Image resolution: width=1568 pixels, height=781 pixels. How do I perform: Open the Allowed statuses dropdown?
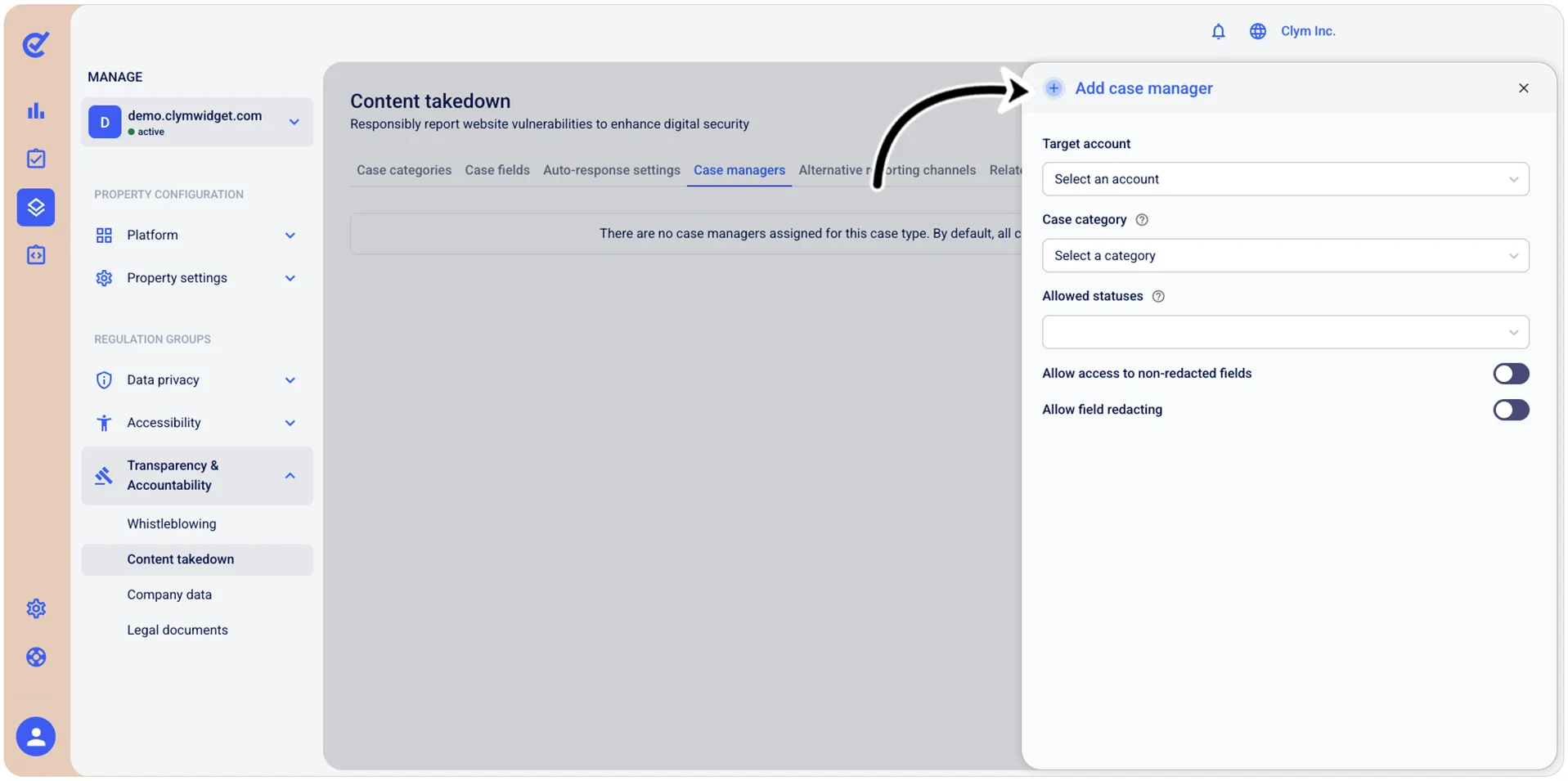click(x=1285, y=333)
